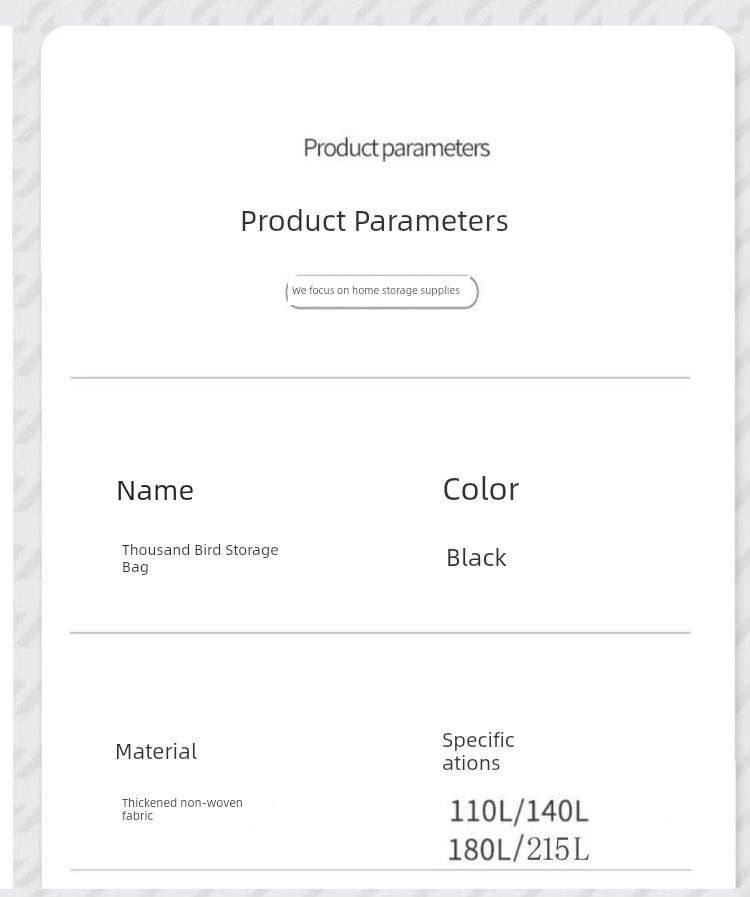This screenshot has width=750, height=897.
Task: Click the 'We focus on home storage supplies' pill
Action: coord(381,291)
